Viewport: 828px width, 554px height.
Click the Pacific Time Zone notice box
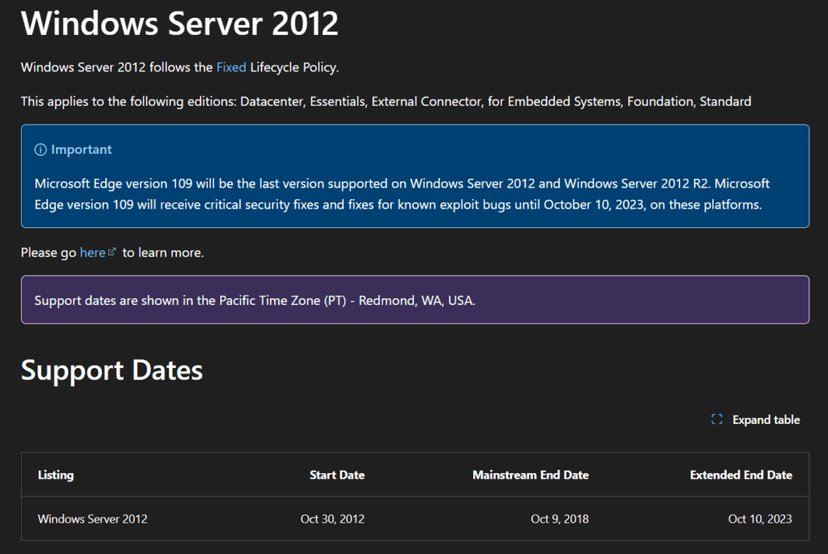(x=414, y=300)
